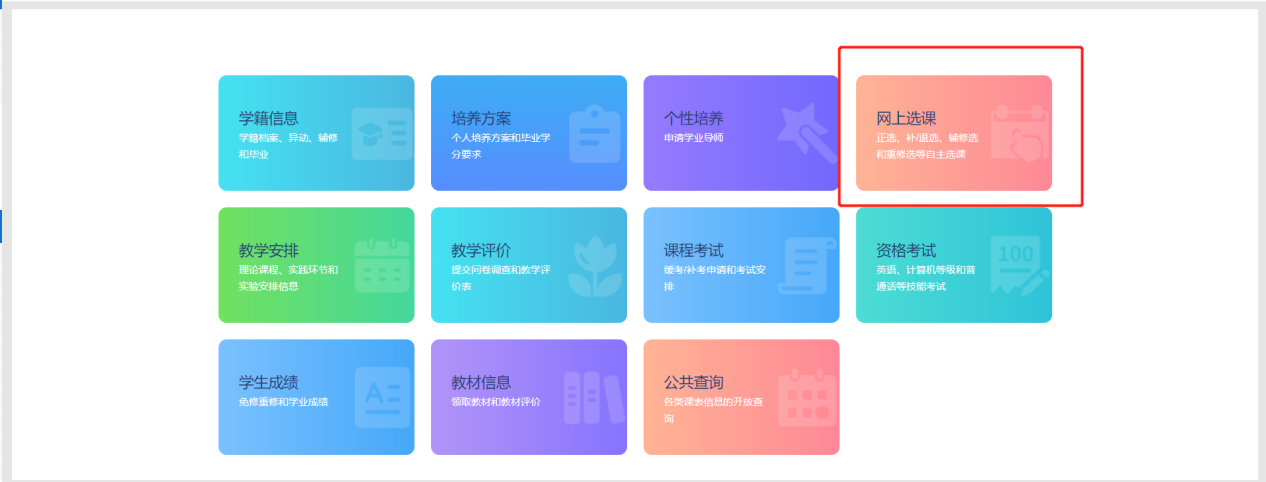Click the A= grade icon on 学生成绩
Screen dimensions: 1266x482
382,398
